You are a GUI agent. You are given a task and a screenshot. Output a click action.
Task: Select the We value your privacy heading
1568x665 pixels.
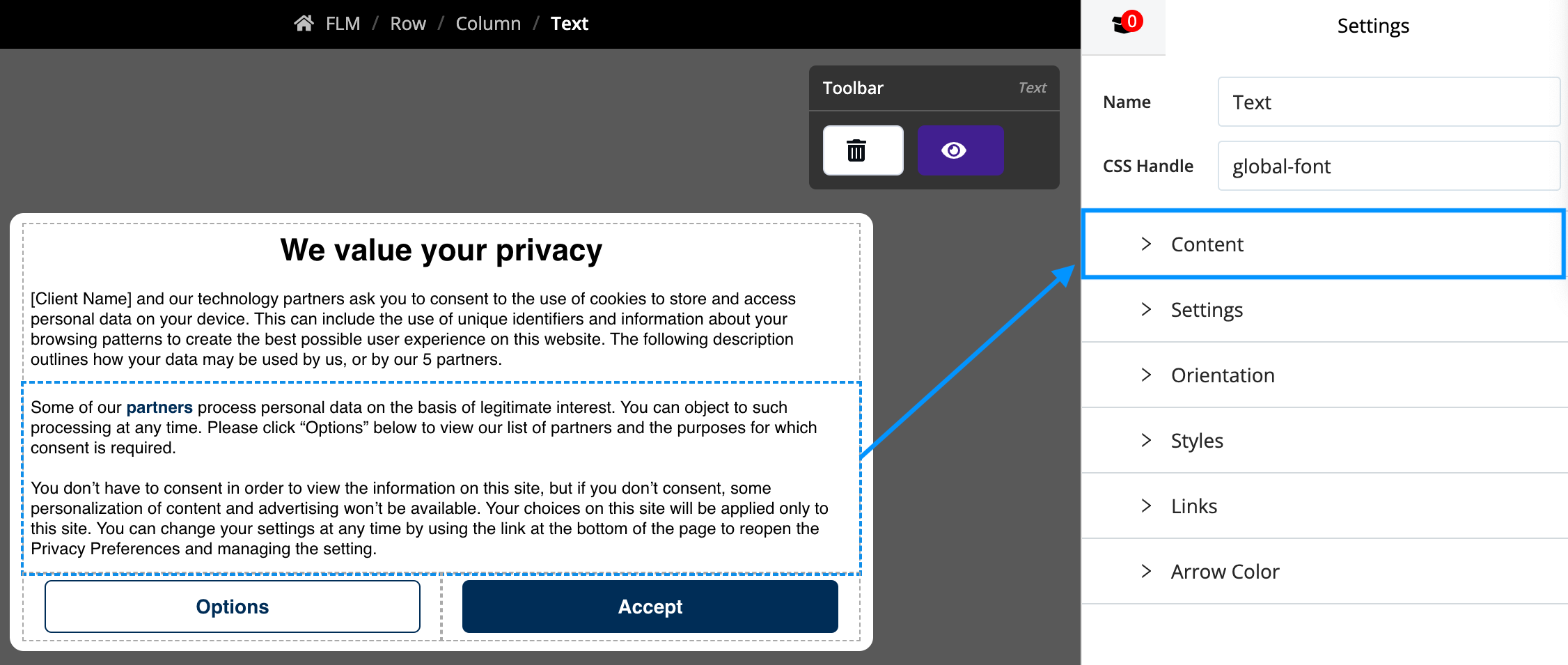coord(441,250)
